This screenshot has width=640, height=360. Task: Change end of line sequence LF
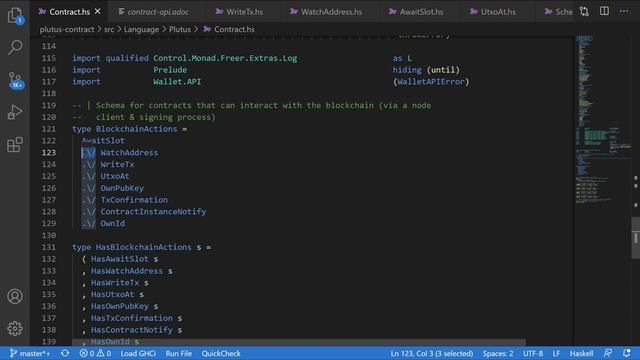coord(556,353)
